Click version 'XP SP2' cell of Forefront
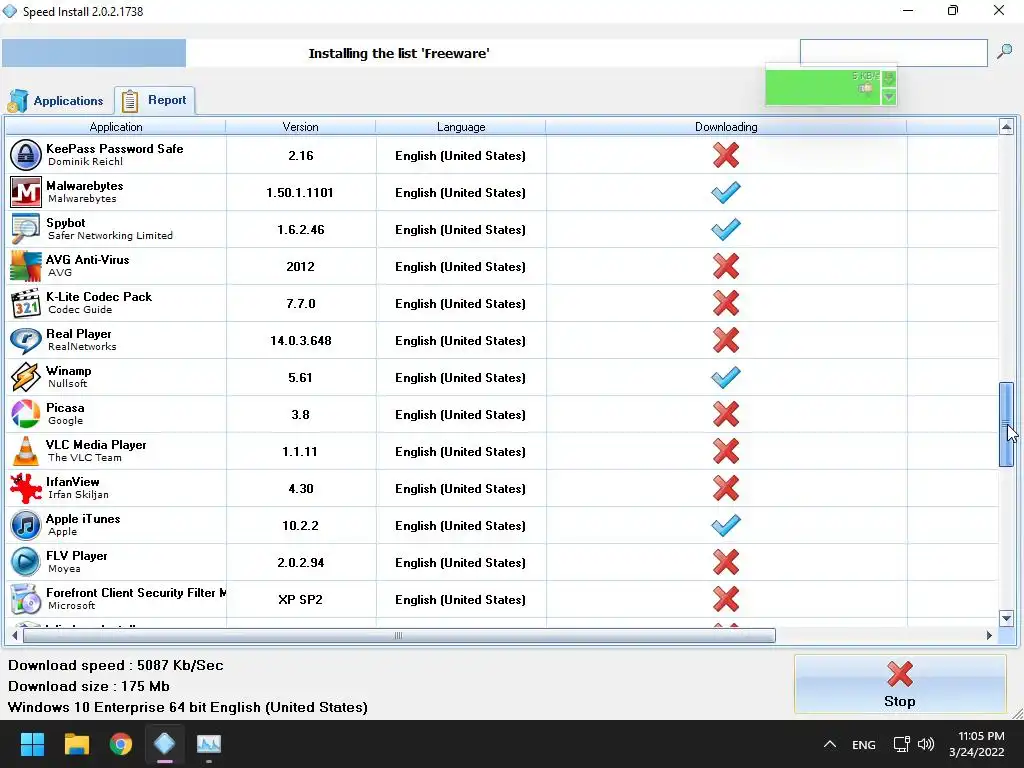1024x768 pixels. click(x=300, y=600)
